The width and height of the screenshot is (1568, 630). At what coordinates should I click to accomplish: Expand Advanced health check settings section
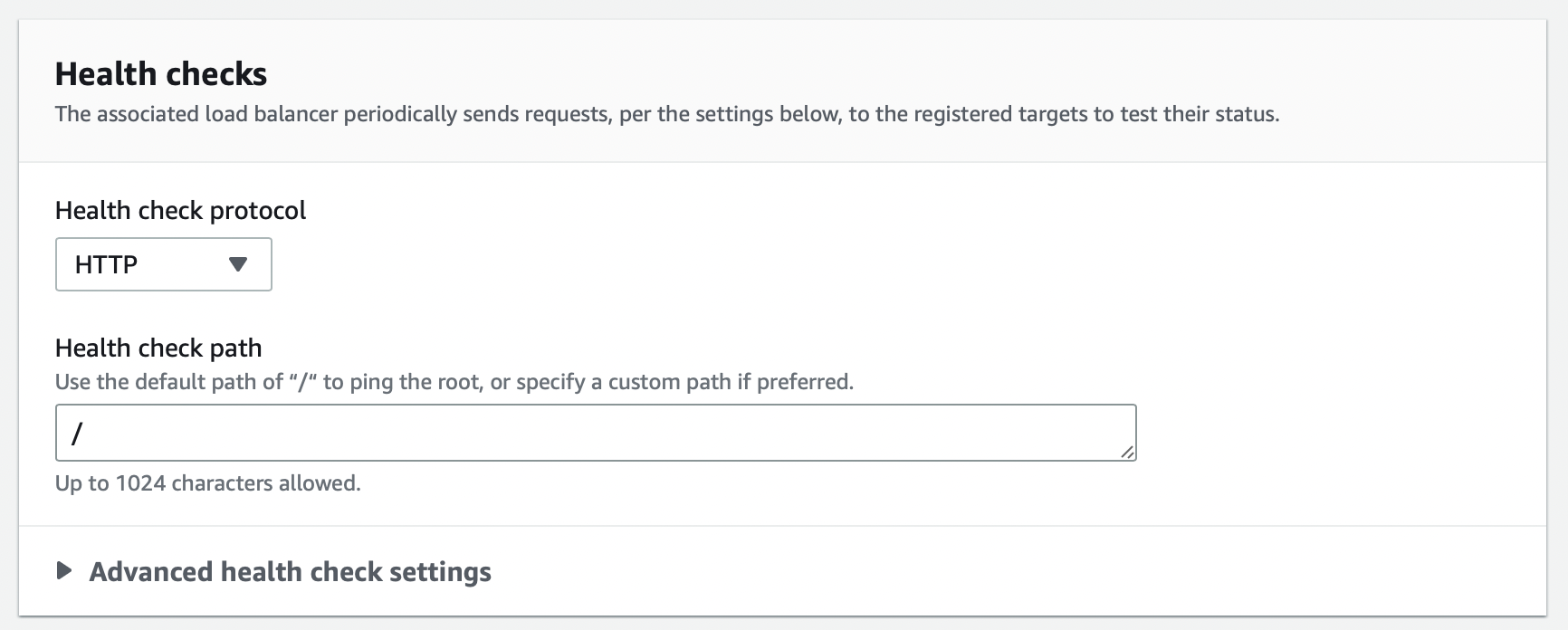(290, 572)
